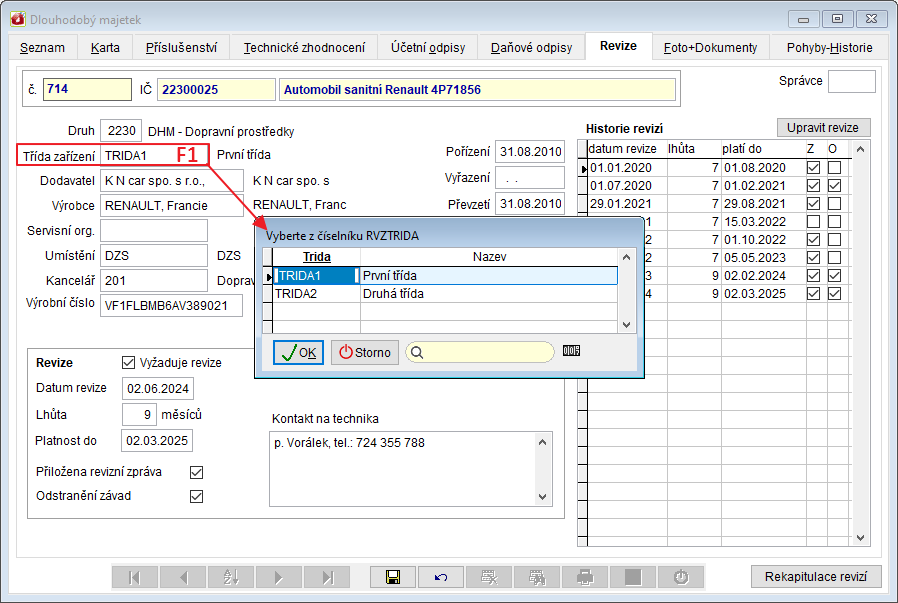Switch to Technické zhodnocení tab
The height and width of the screenshot is (603, 898).
tap(304, 48)
